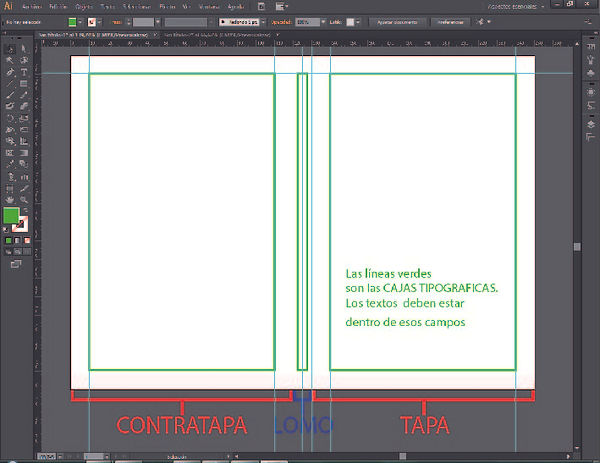This screenshot has width=600, height=463.
Task: Open Opacidad percentage dropdown
Action: click(x=323, y=22)
